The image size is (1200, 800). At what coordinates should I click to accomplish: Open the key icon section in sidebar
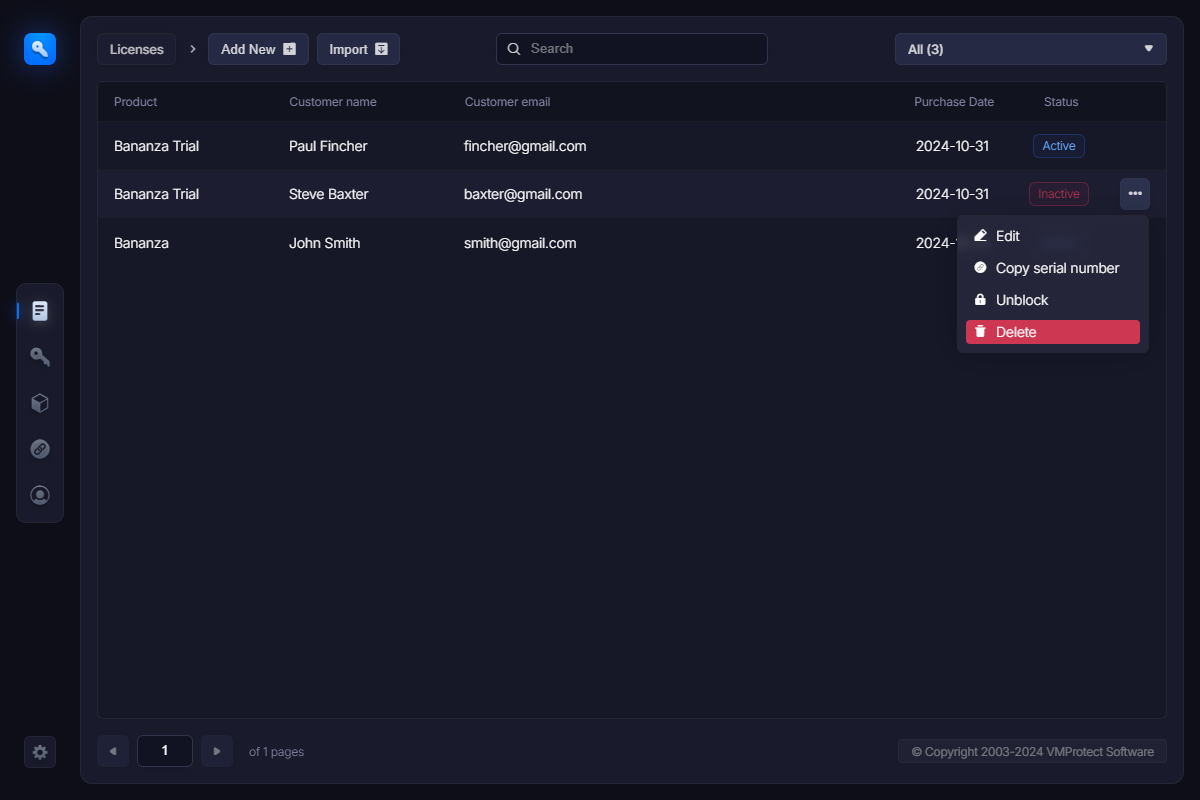(40, 357)
